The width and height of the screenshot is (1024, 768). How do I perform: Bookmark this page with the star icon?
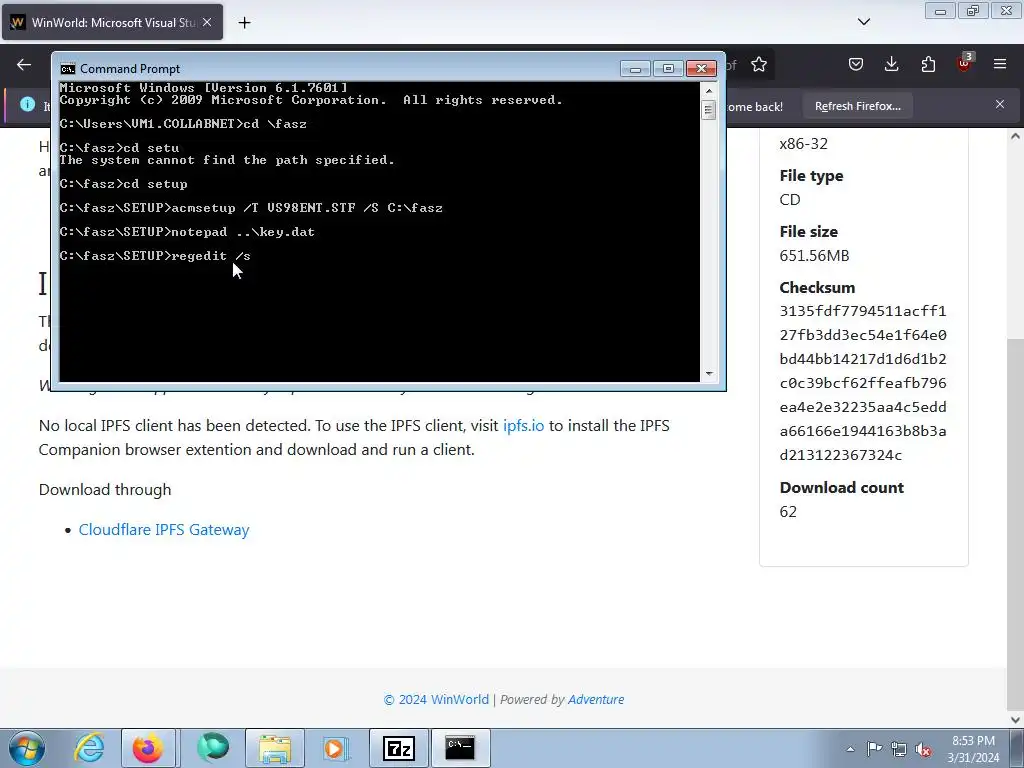[758, 65]
